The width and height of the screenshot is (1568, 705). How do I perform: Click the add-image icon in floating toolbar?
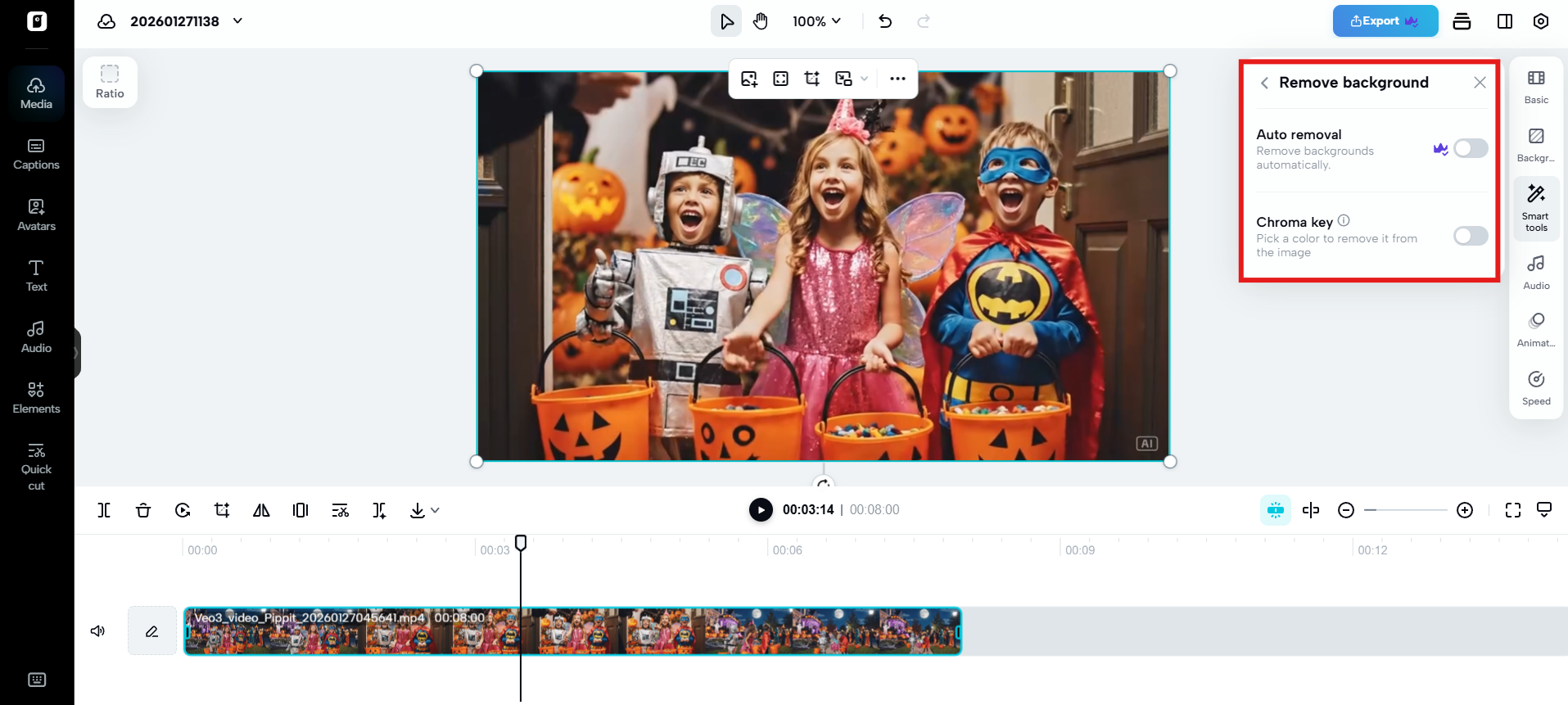pos(749,79)
